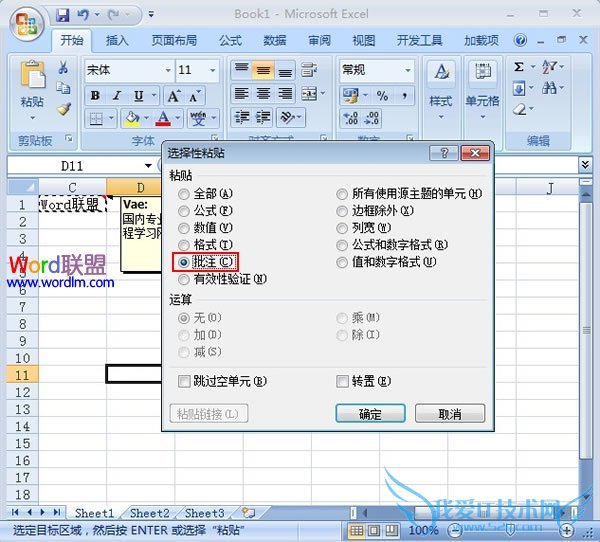Viewport: 600px width, 542px height.
Task: Increase decimal places
Action: click(x=351, y=118)
